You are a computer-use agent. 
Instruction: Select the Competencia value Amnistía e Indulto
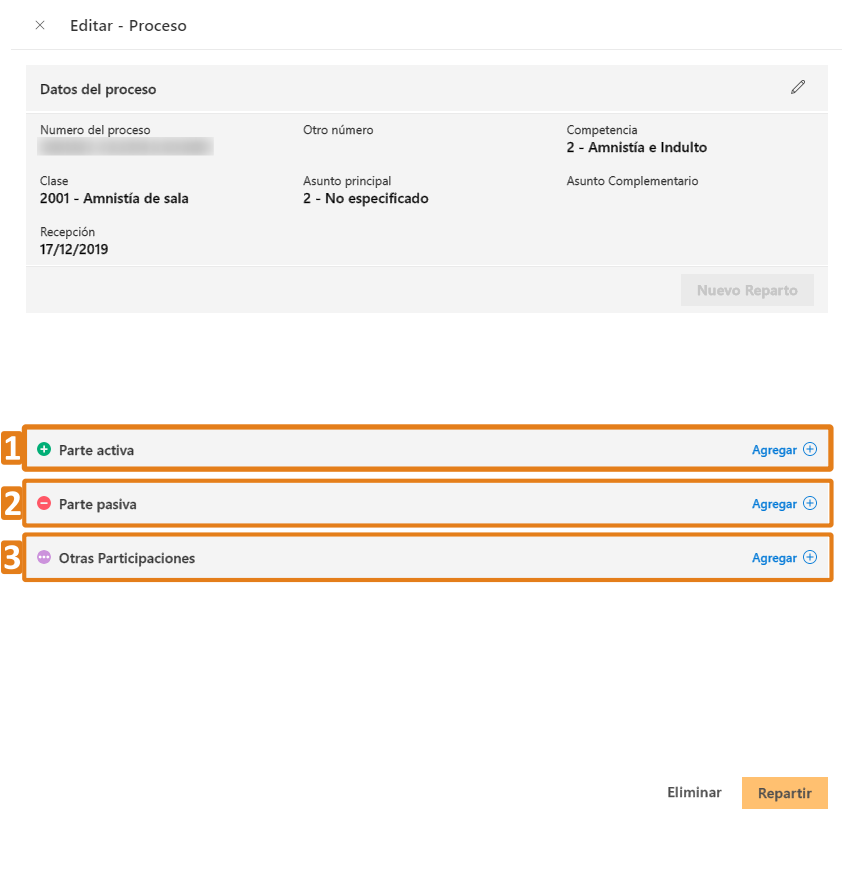(x=636, y=148)
